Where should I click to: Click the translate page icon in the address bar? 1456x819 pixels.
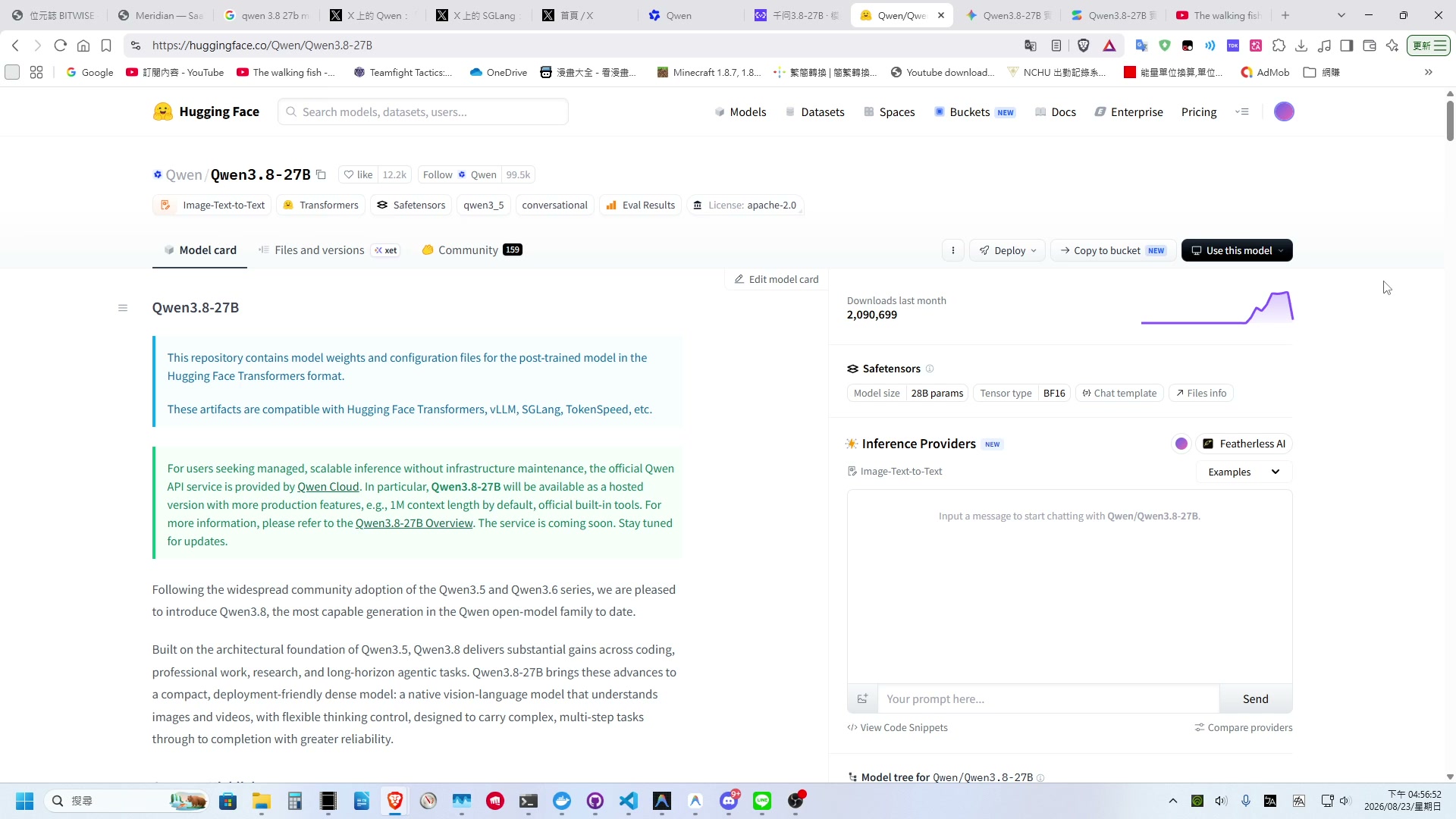point(1031,45)
